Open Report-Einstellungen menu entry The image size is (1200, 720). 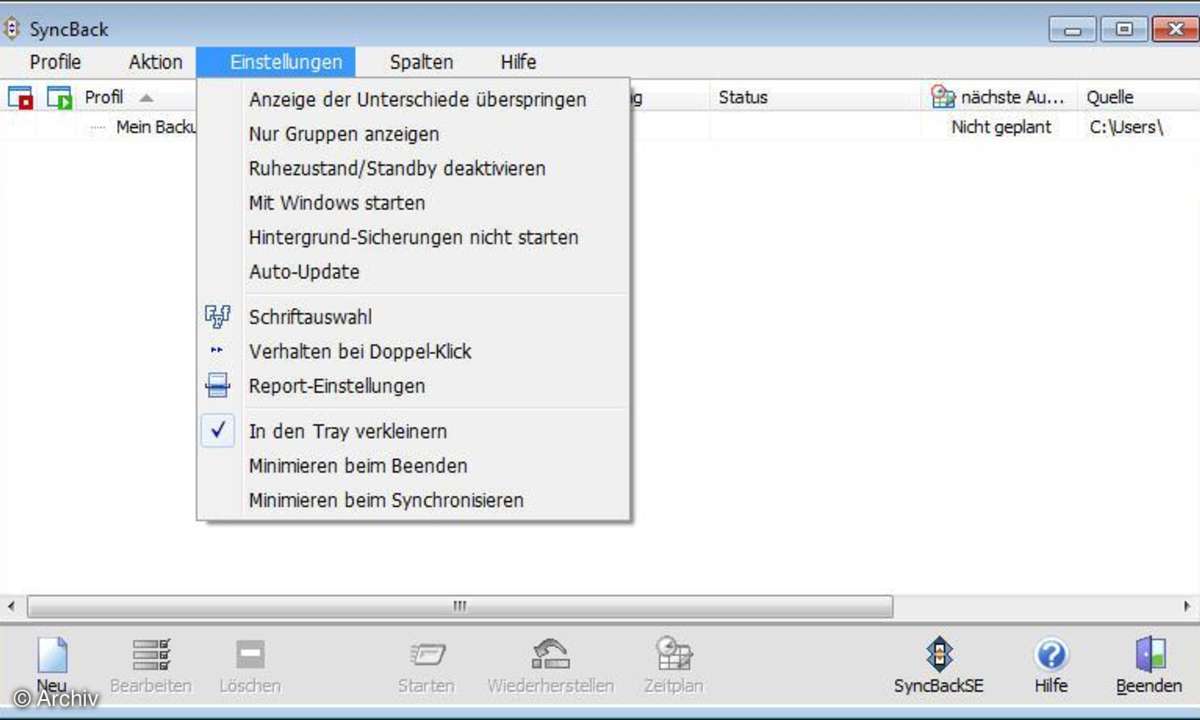pos(414,386)
